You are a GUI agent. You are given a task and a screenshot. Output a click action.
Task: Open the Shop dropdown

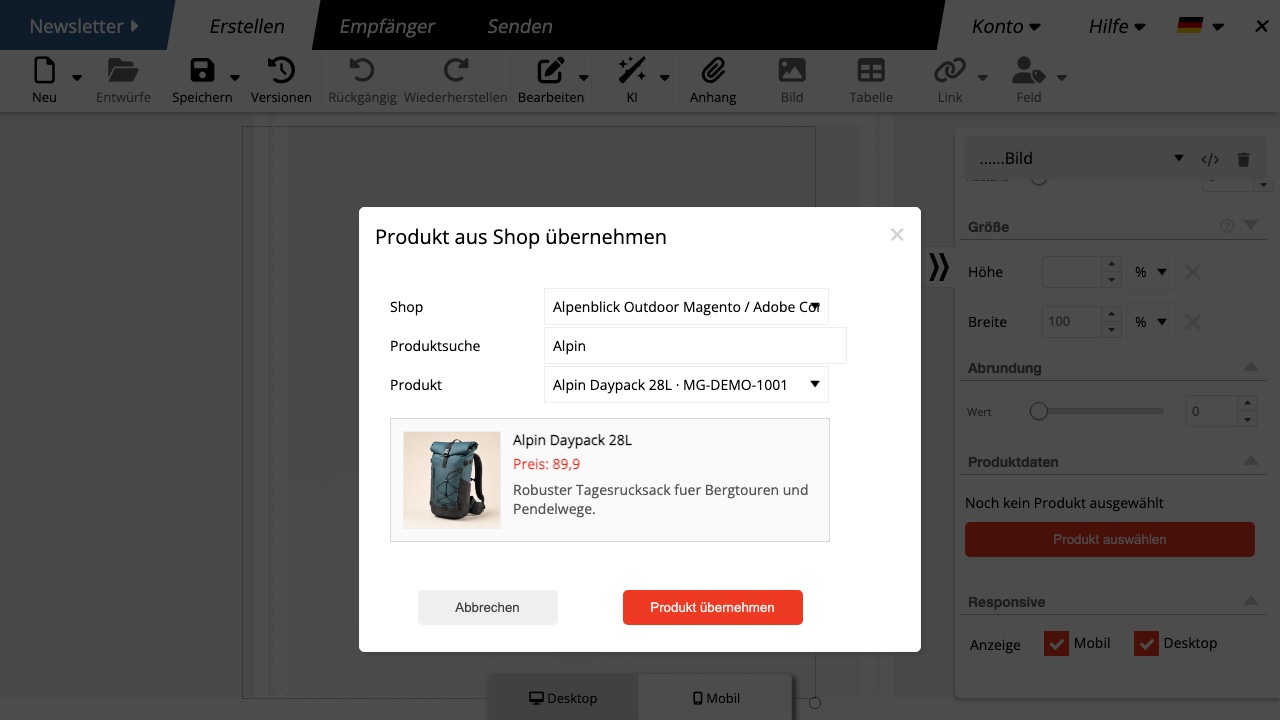pyautogui.click(x=686, y=307)
